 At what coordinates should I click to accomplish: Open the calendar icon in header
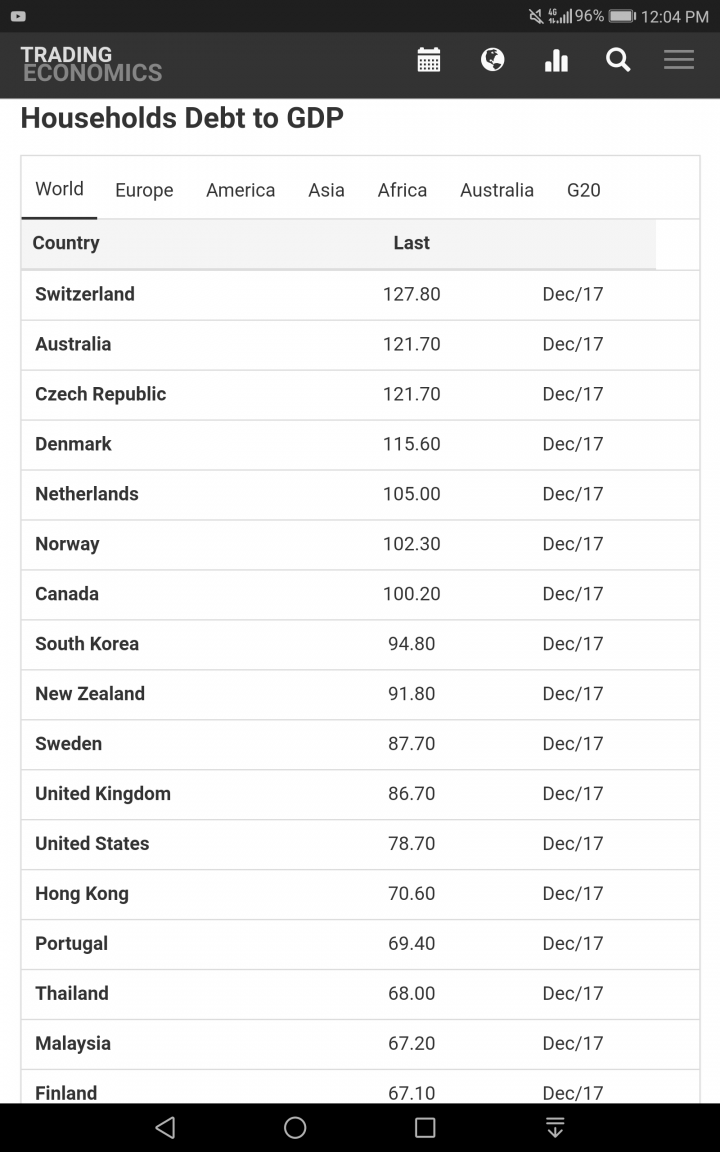click(x=429, y=60)
